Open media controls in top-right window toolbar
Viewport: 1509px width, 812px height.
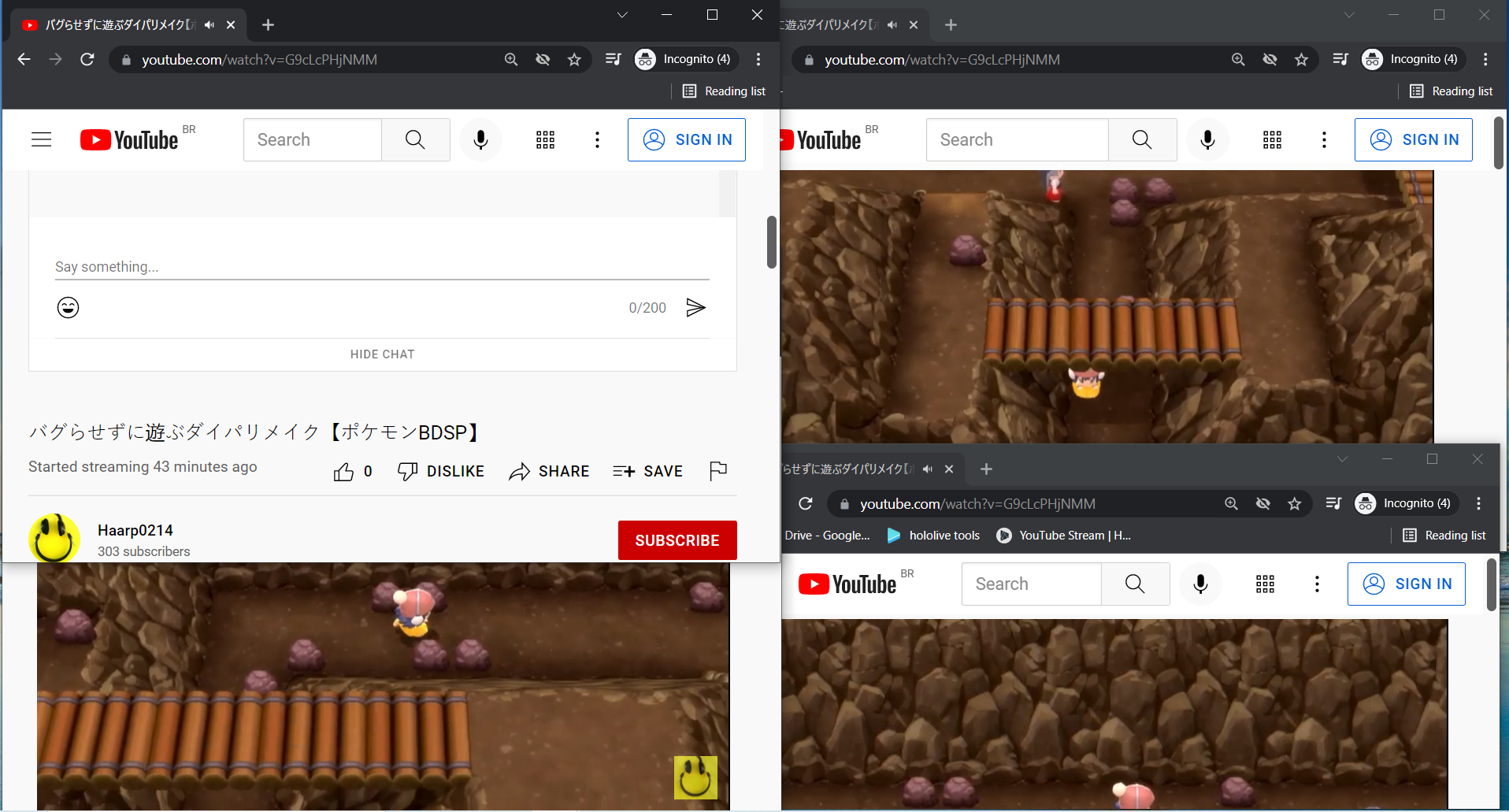pyautogui.click(x=1340, y=59)
